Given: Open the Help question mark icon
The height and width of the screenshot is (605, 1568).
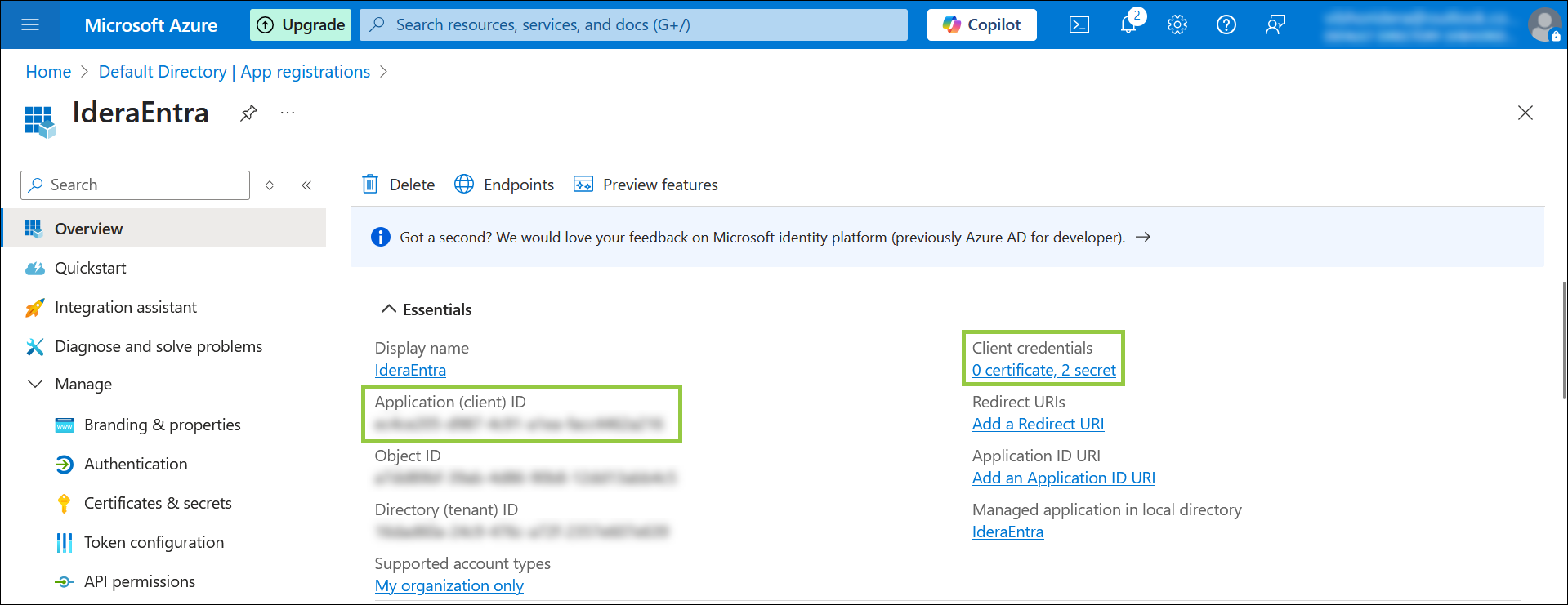Looking at the screenshot, I should click(1226, 24).
